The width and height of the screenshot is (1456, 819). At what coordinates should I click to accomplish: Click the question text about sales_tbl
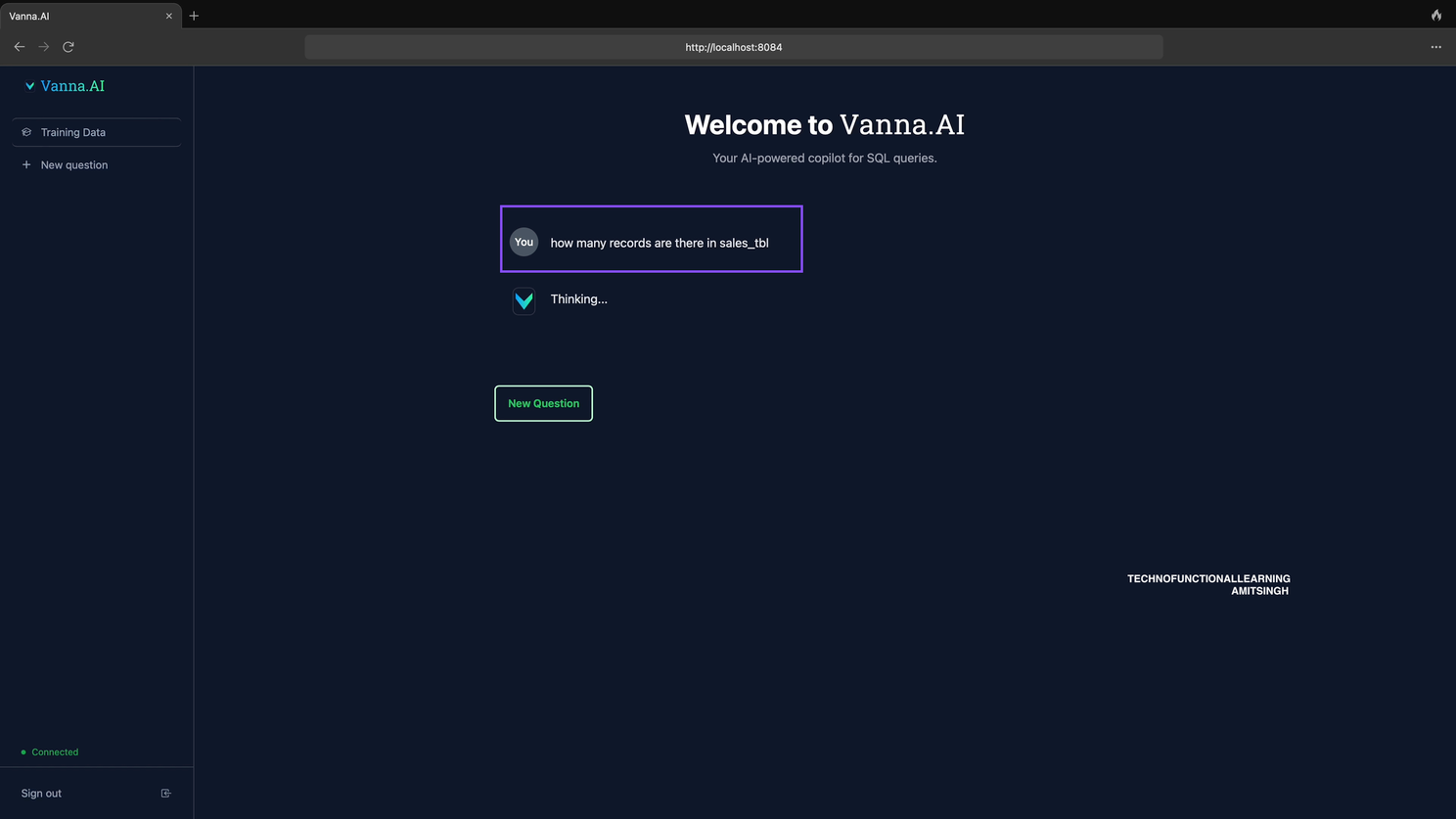(x=660, y=243)
